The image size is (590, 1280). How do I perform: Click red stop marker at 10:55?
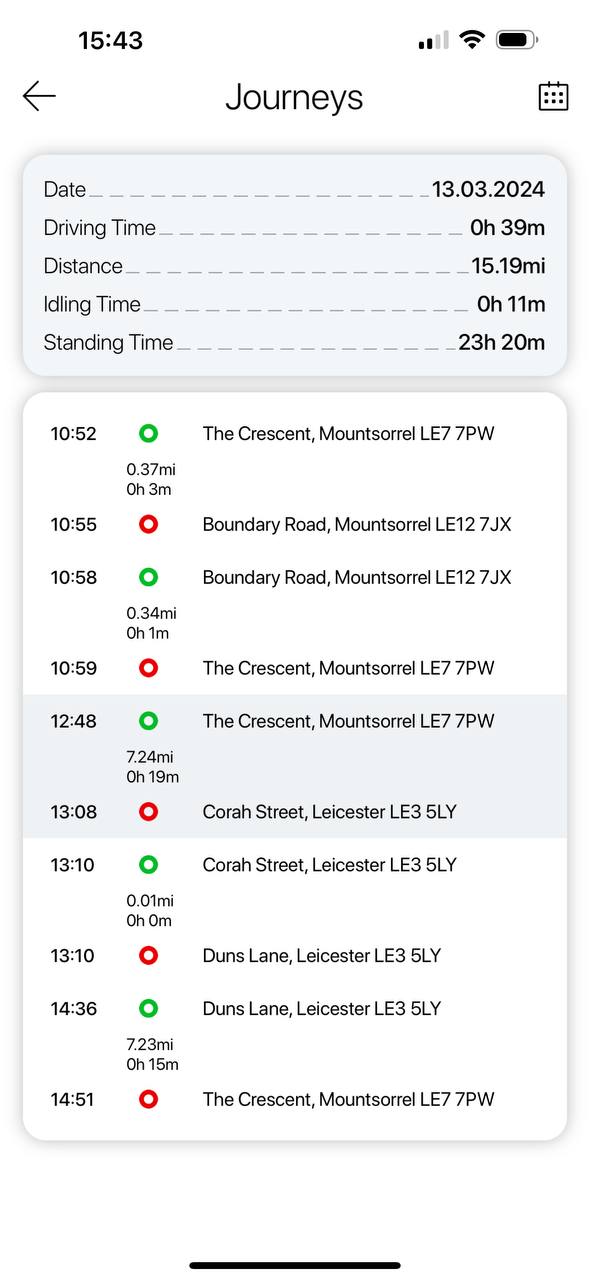[x=148, y=524]
